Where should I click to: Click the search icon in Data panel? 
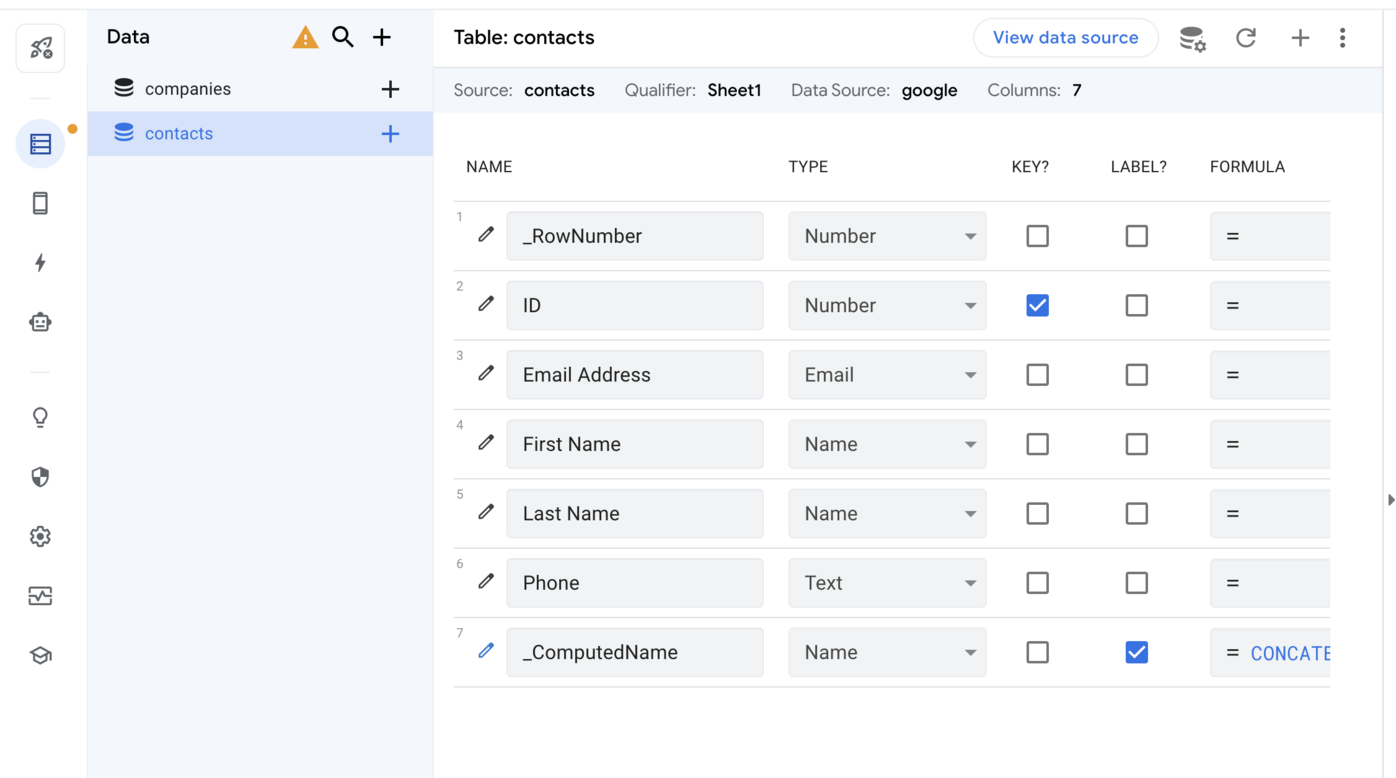[343, 37]
